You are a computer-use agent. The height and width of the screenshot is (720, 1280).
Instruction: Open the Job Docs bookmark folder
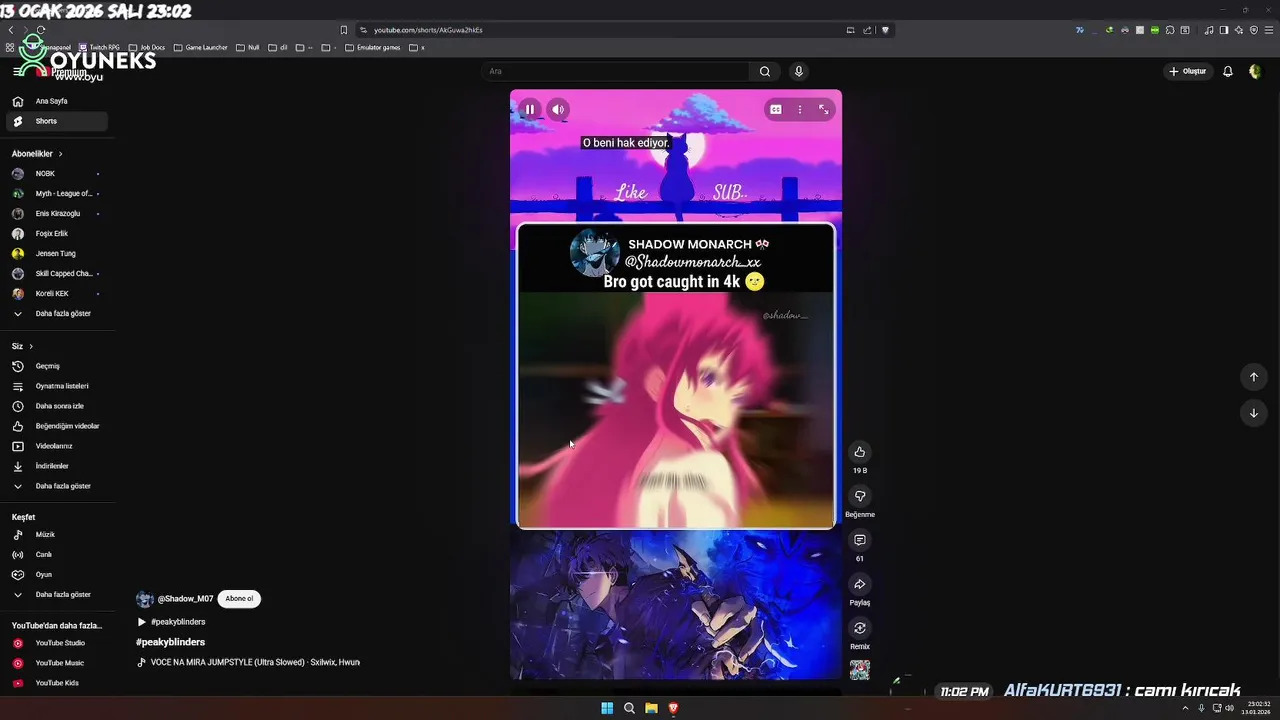pos(147,47)
